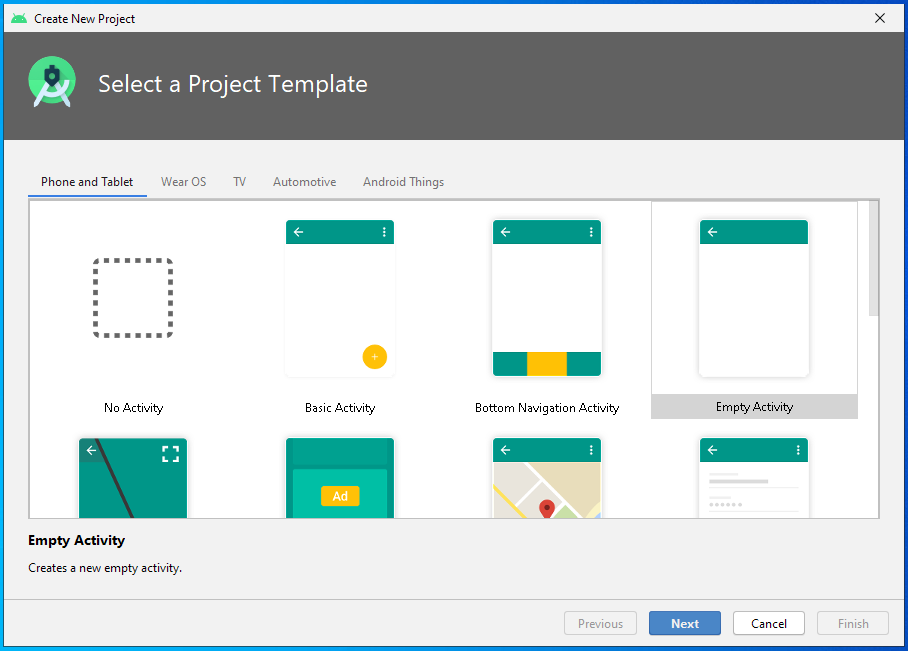Click the Bottom Navigation Activity label
This screenshot has width=908, height=651.
547,408
